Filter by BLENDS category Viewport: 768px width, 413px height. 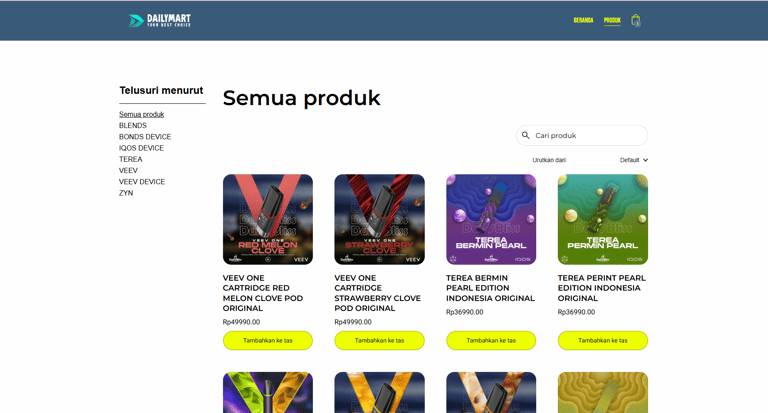(x=133, y=126)
